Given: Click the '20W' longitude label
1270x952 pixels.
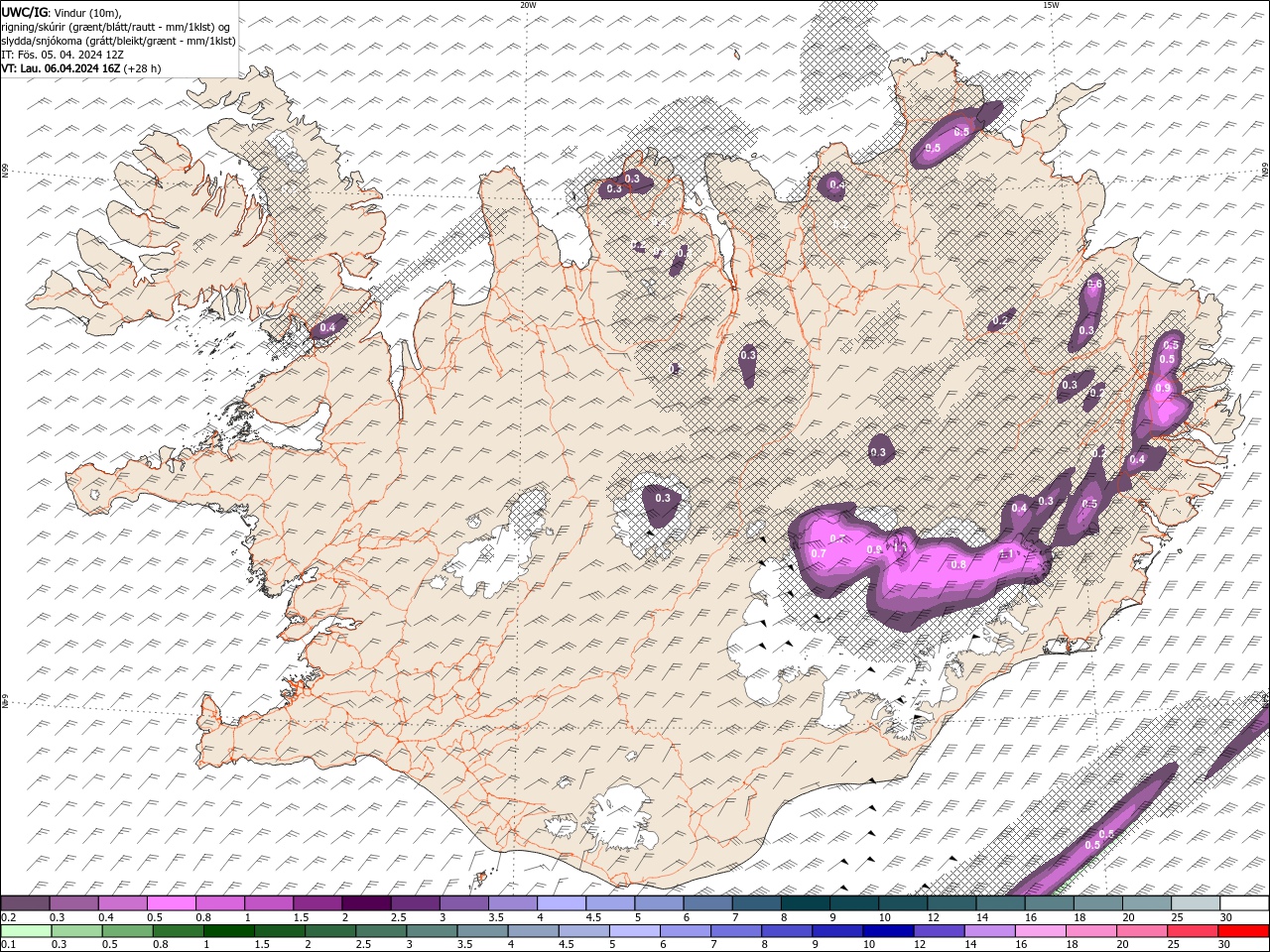Looking at the screenshot, I should click(529, 4).
